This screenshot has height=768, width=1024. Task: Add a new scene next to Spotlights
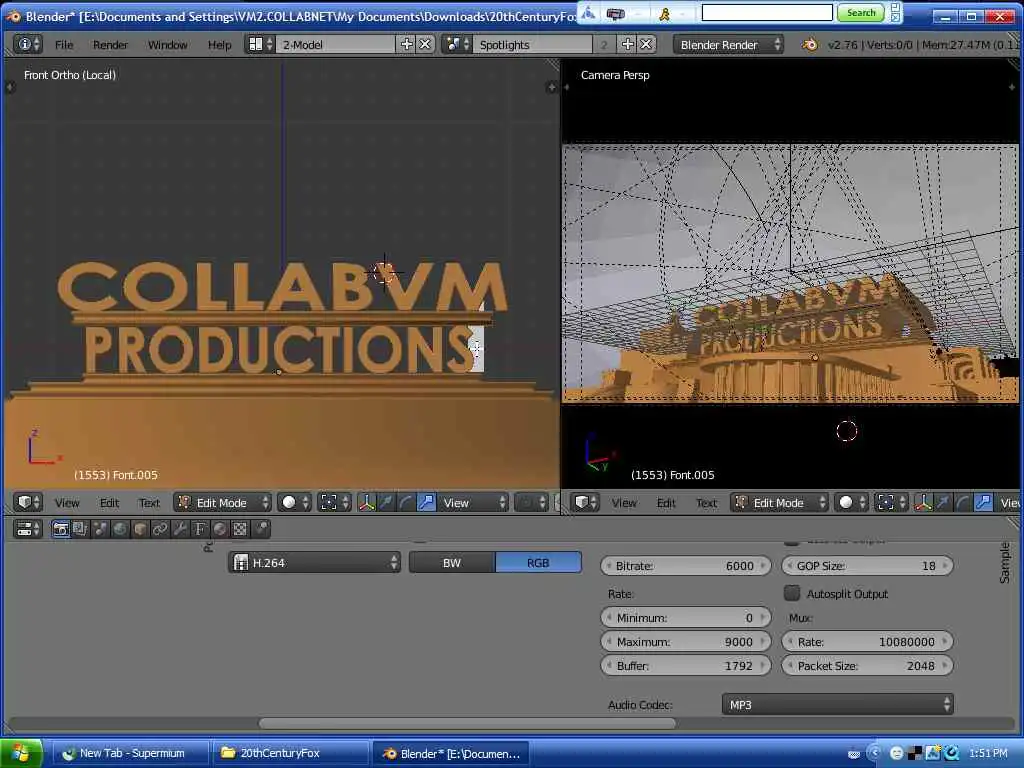pos(628,44)
